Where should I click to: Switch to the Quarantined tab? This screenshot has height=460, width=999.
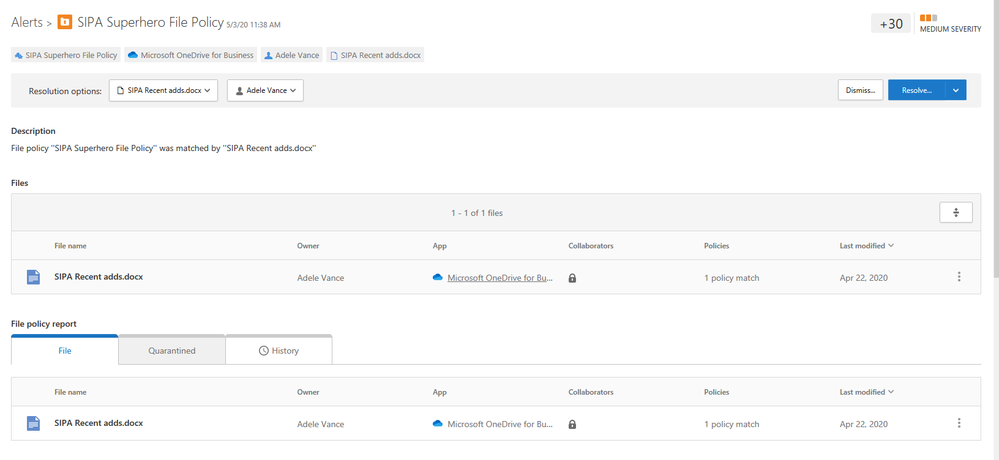(x=172, y=350)
